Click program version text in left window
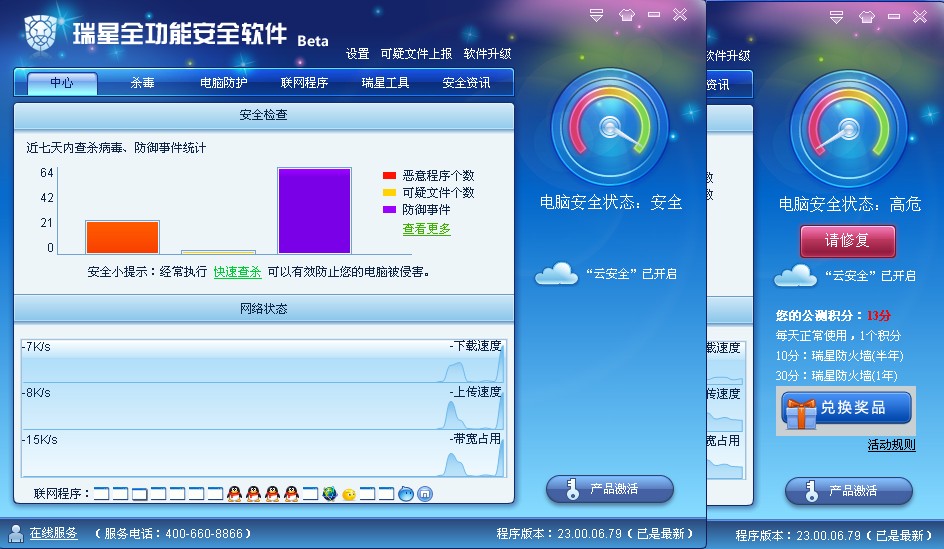The width and height of the screenshot is (944, 549). 595,533
